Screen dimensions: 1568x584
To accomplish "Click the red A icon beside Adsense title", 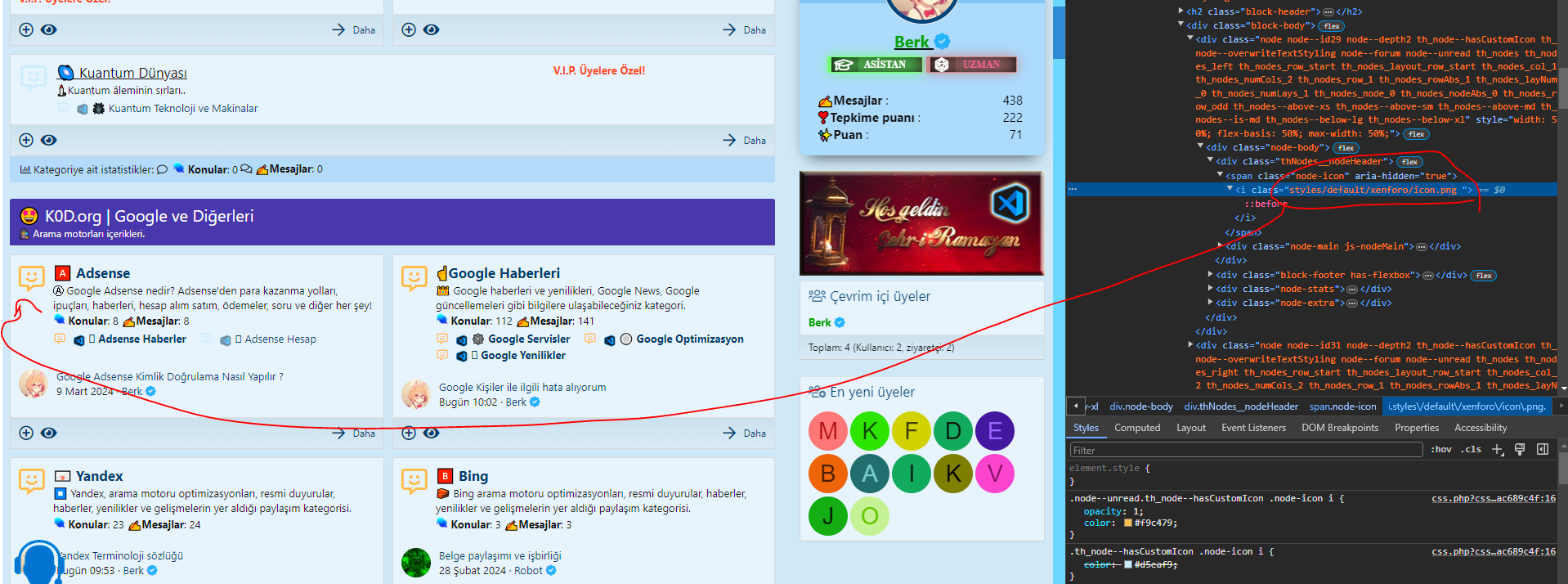I will point(63,273).
